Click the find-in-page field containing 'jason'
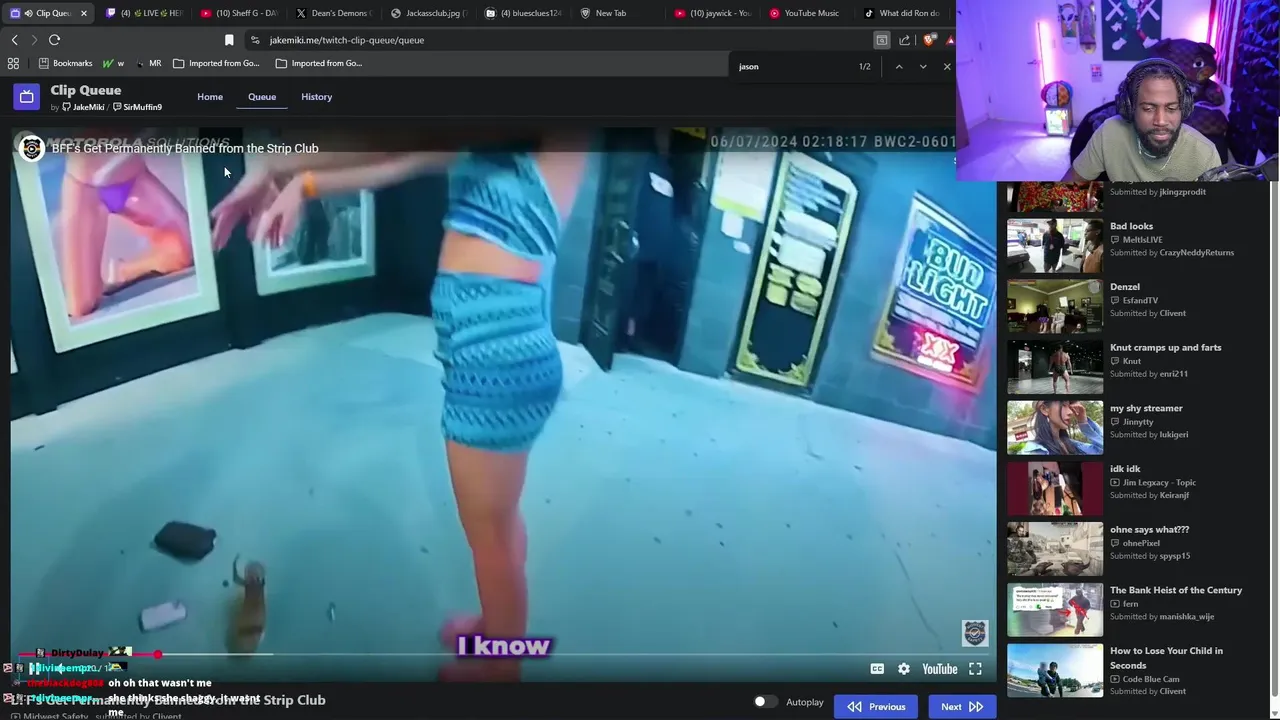This screenshot has width=1280, height=720. point(795,66)
